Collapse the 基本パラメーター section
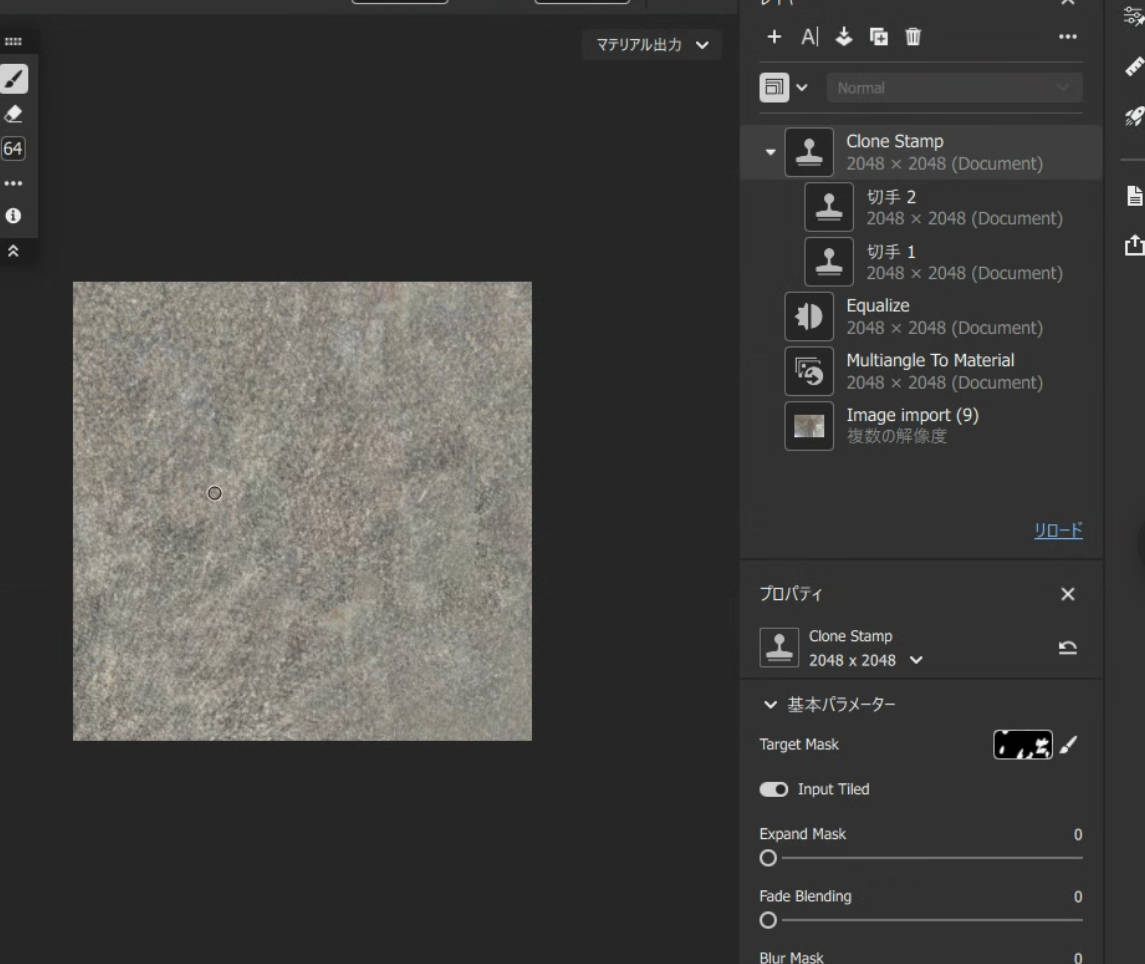Viewport: 1145px width, 964px height. pyautogui.click(x=770, y=705)
